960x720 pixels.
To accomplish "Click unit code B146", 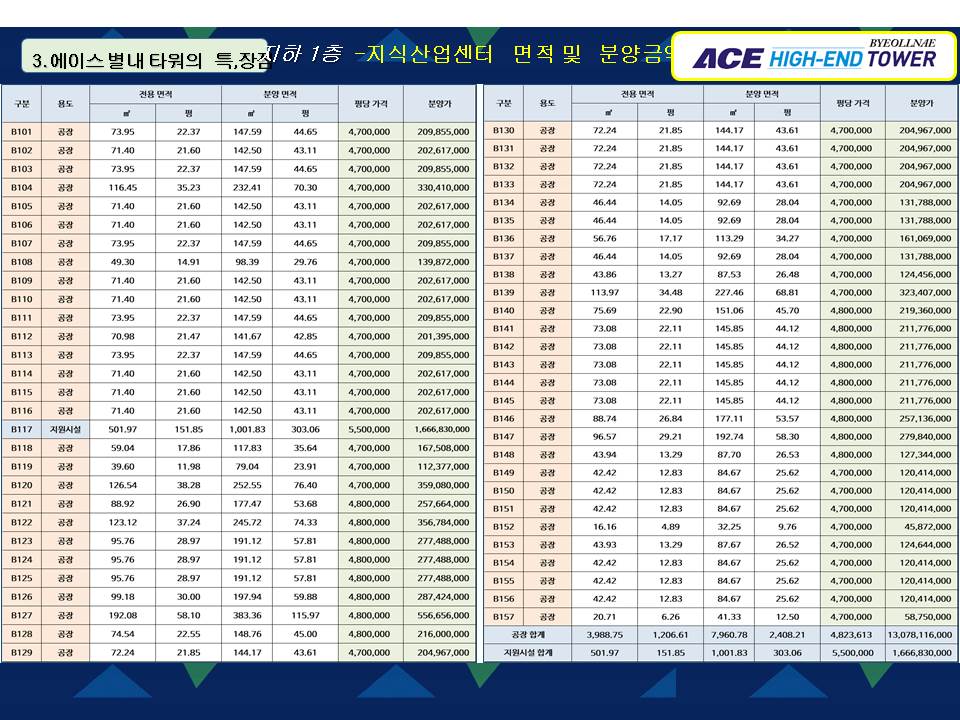I will [x=503, y=419].
